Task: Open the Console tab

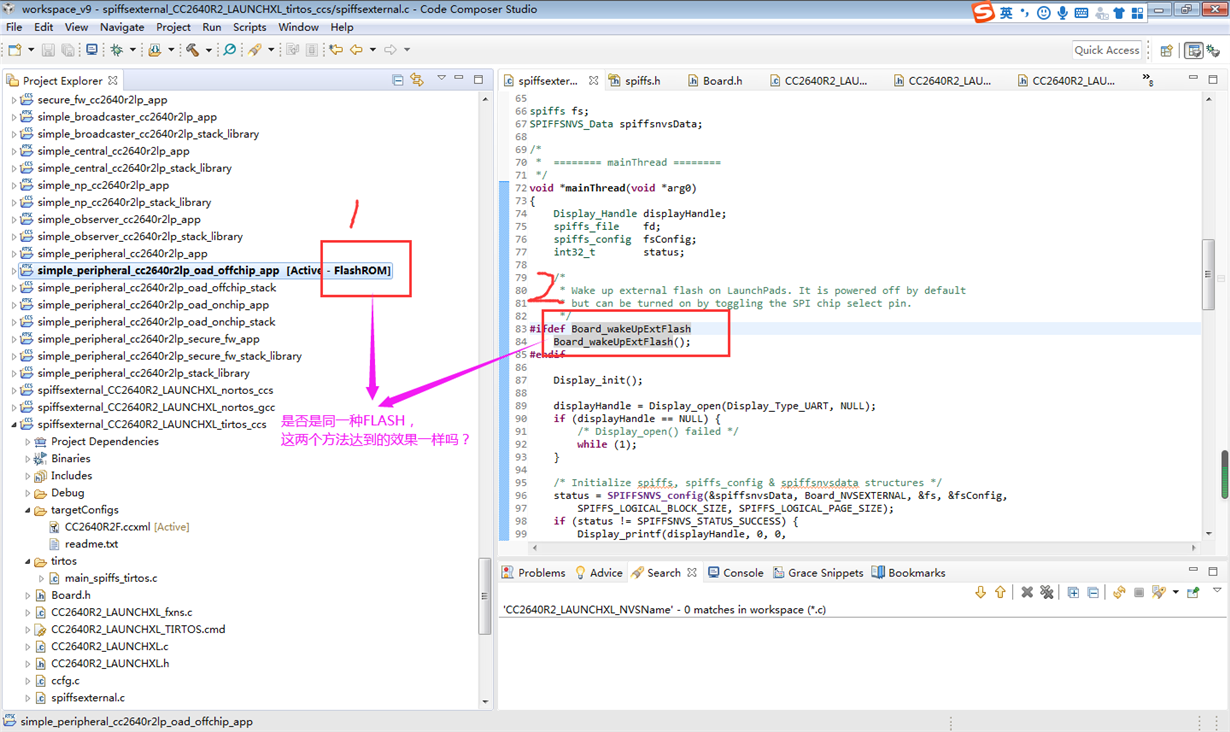Action: 735,573
